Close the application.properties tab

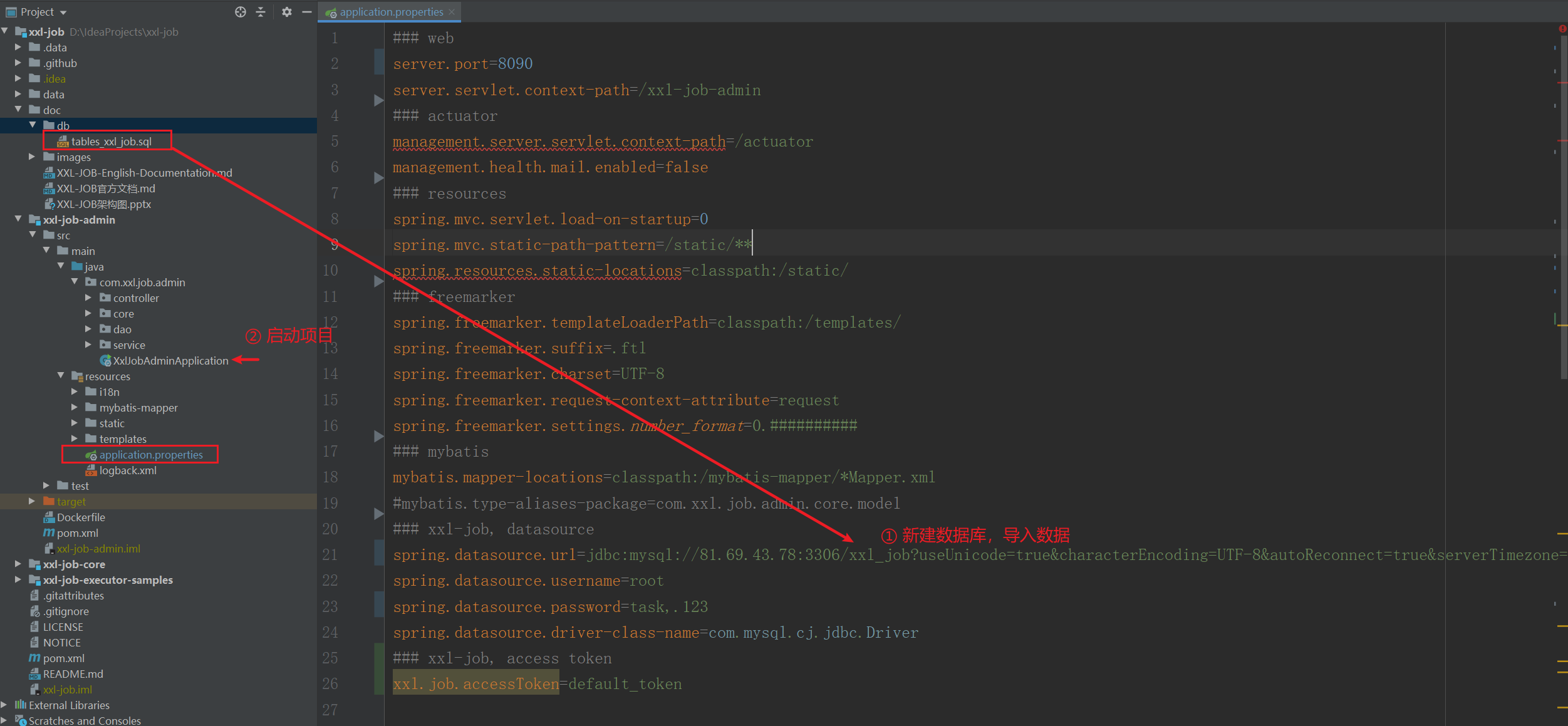(x=452, y=12)
